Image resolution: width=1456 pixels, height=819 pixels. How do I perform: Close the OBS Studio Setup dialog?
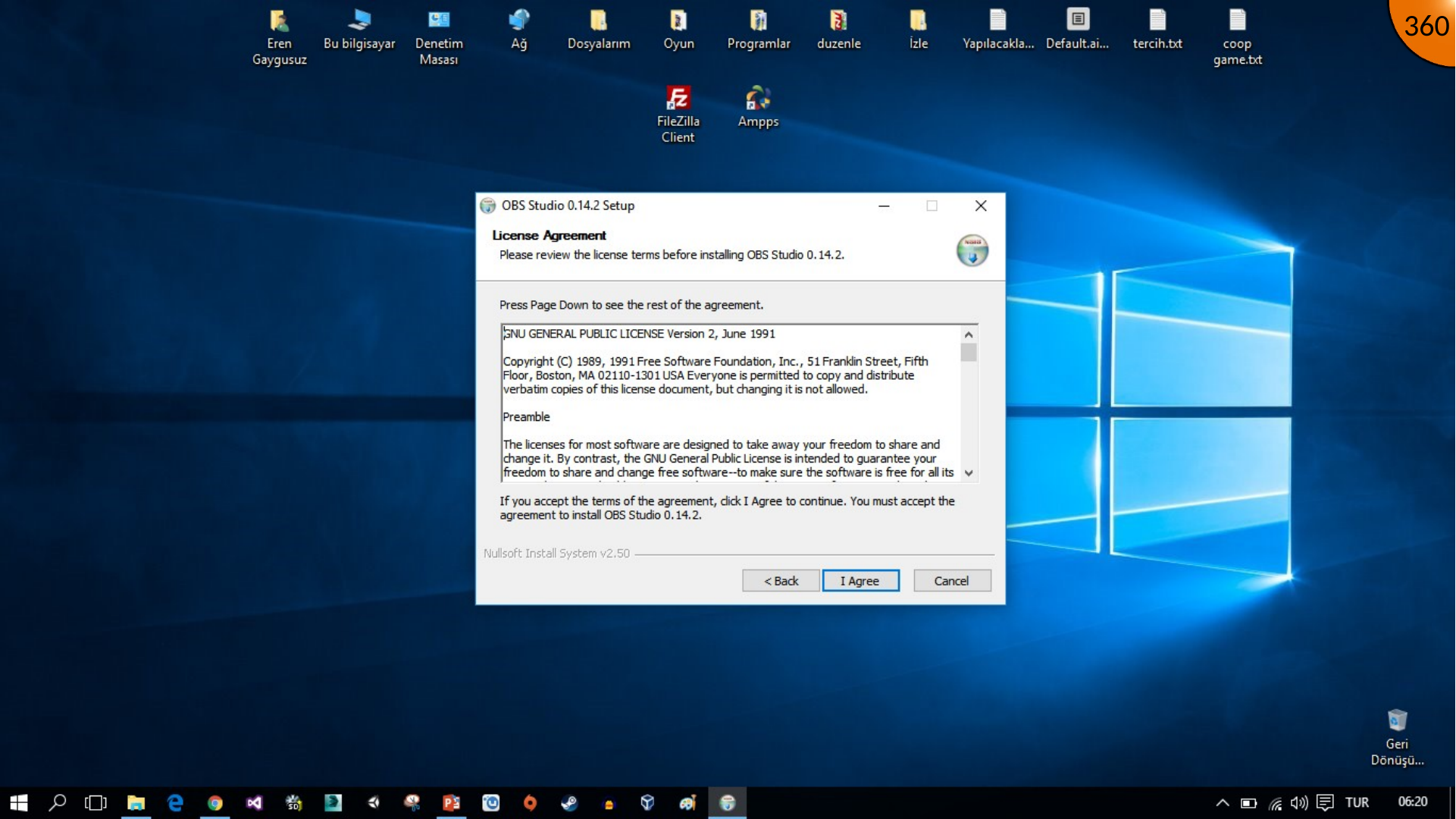click(981, 206)
